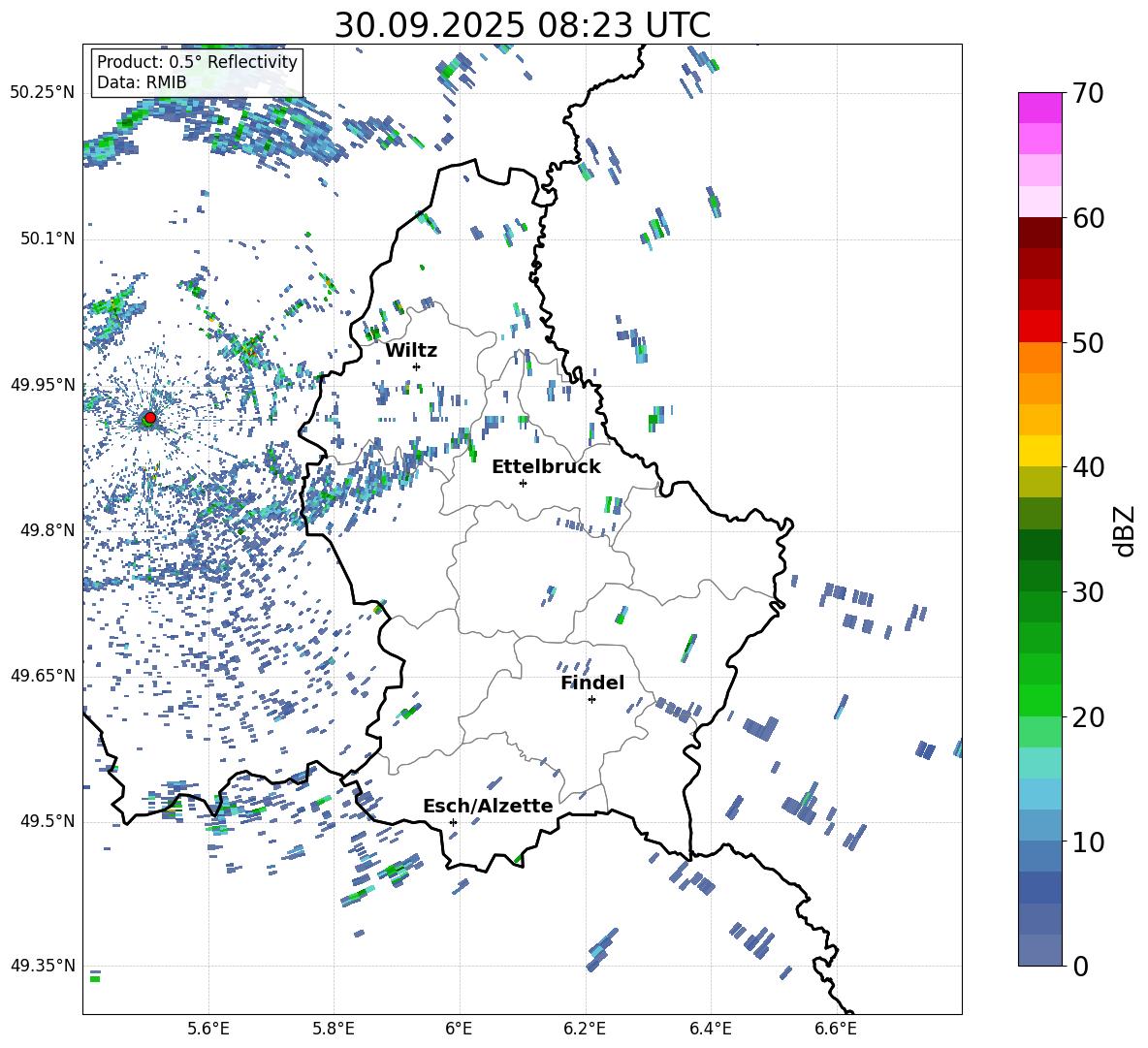Click the Ettelbruck station cross marker

tap(523, 483)
